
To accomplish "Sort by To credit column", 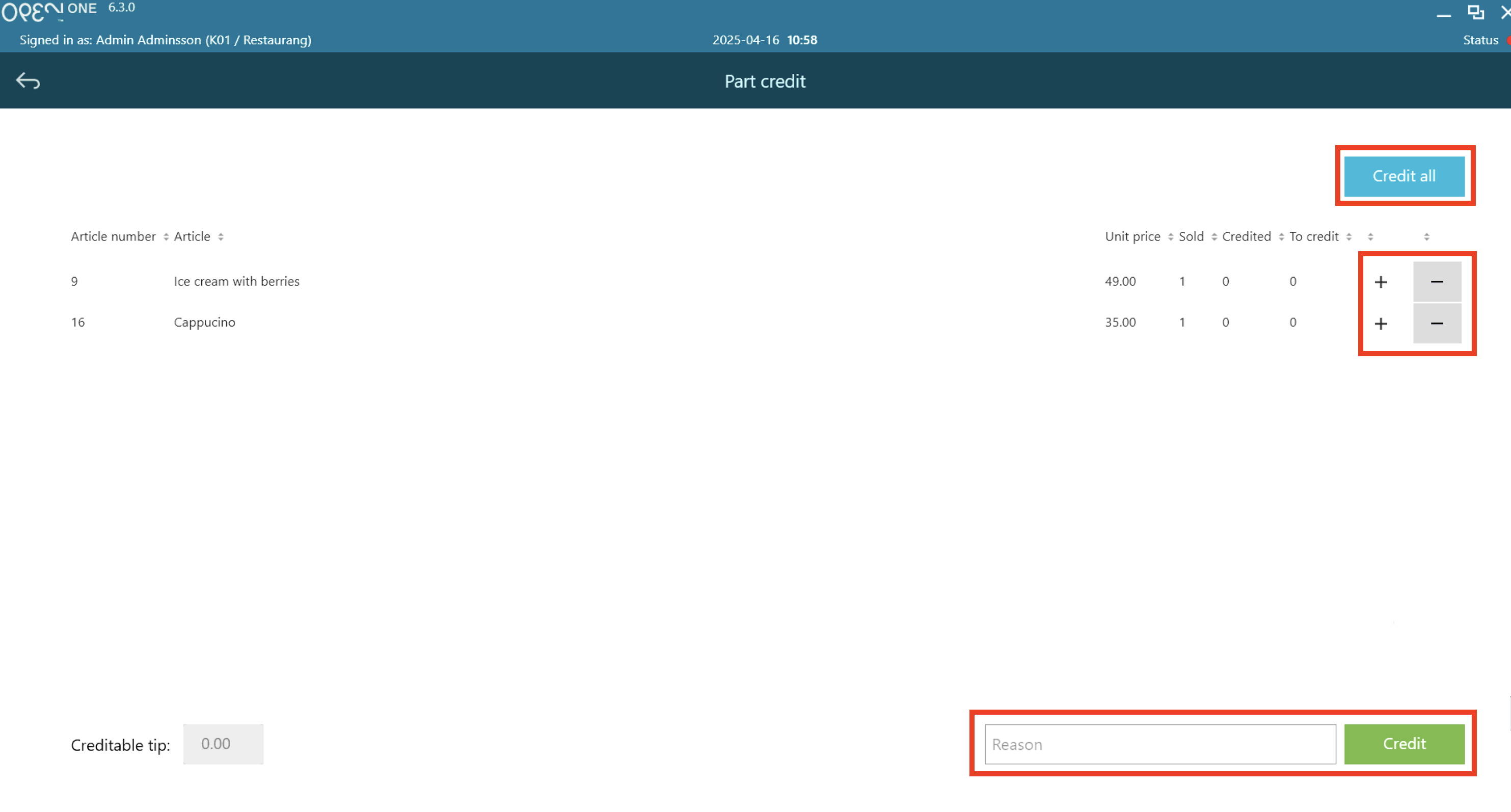I will coord(1320,236).
